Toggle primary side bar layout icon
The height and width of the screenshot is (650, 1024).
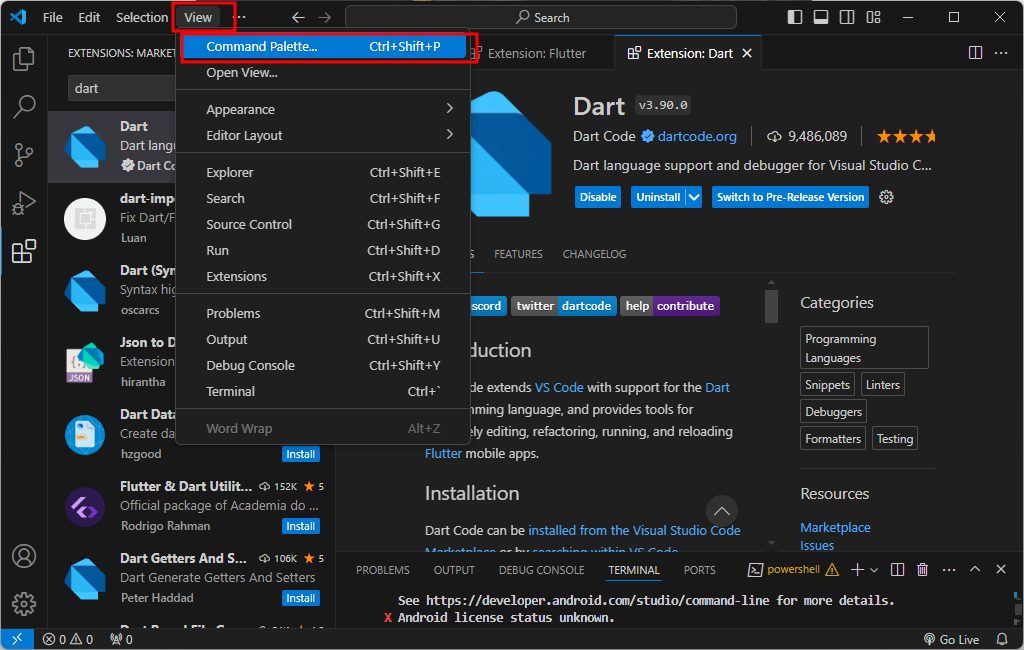(795, 17)
